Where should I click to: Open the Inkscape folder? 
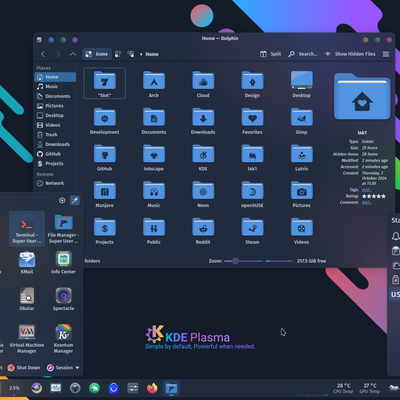pyautogui.click(x=154, y=157)
